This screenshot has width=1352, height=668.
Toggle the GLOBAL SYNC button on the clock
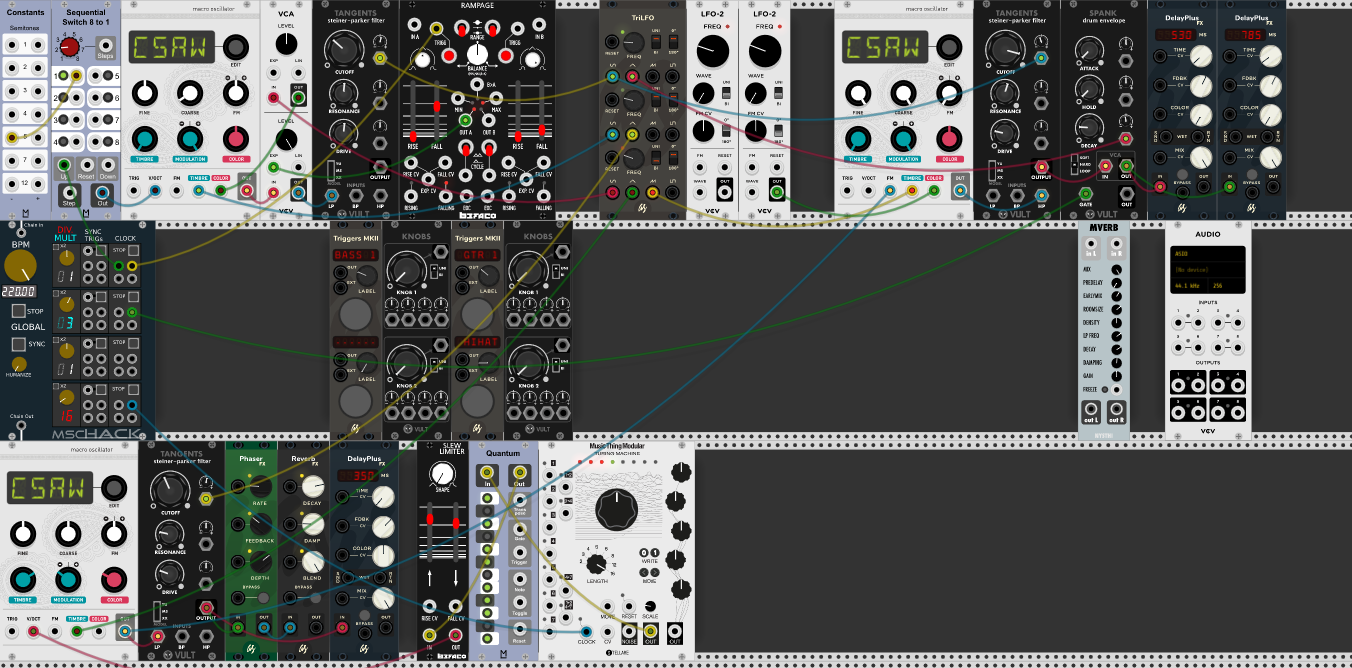coord(18,344)
